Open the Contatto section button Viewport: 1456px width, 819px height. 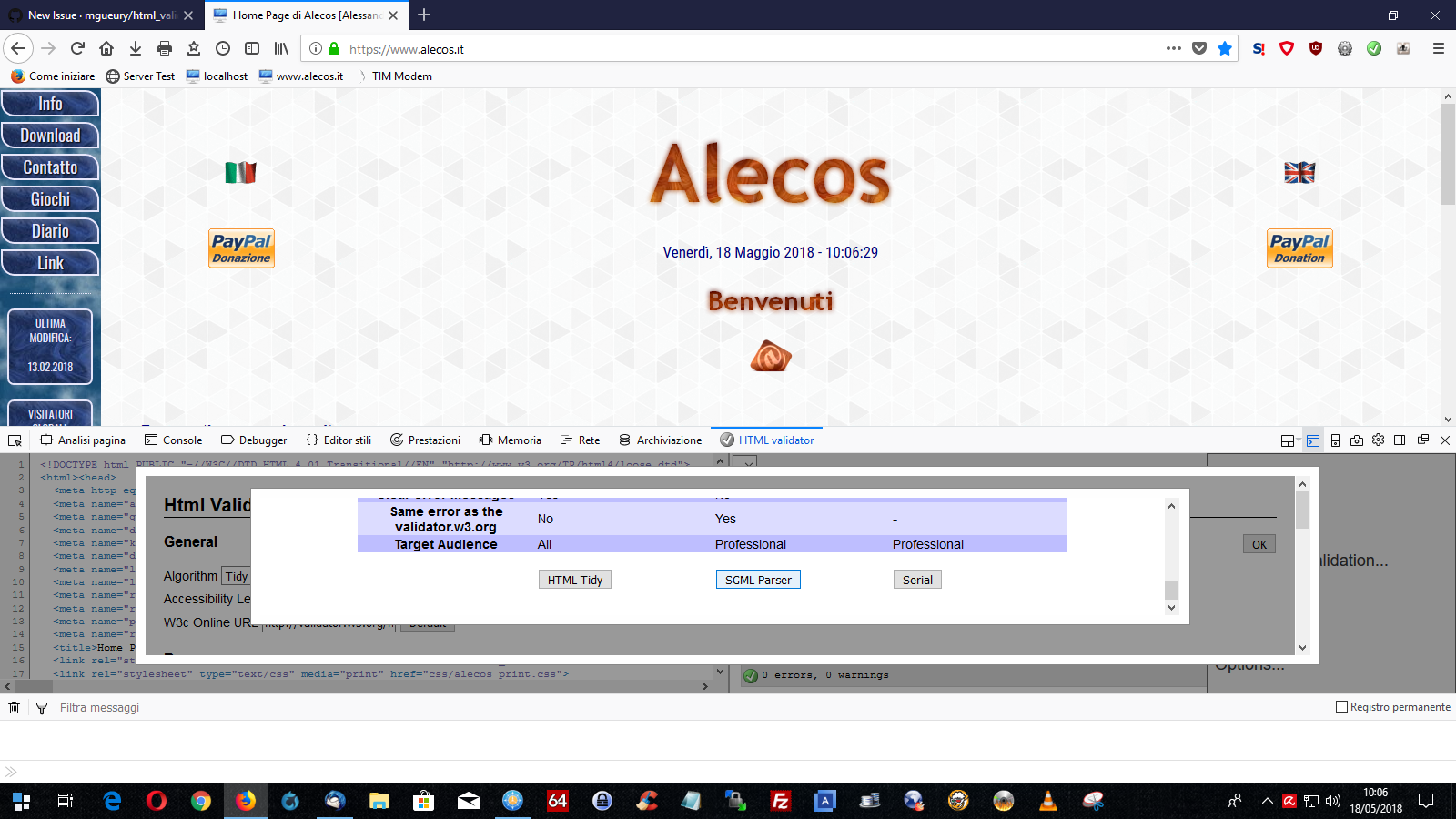coord(50,167)
